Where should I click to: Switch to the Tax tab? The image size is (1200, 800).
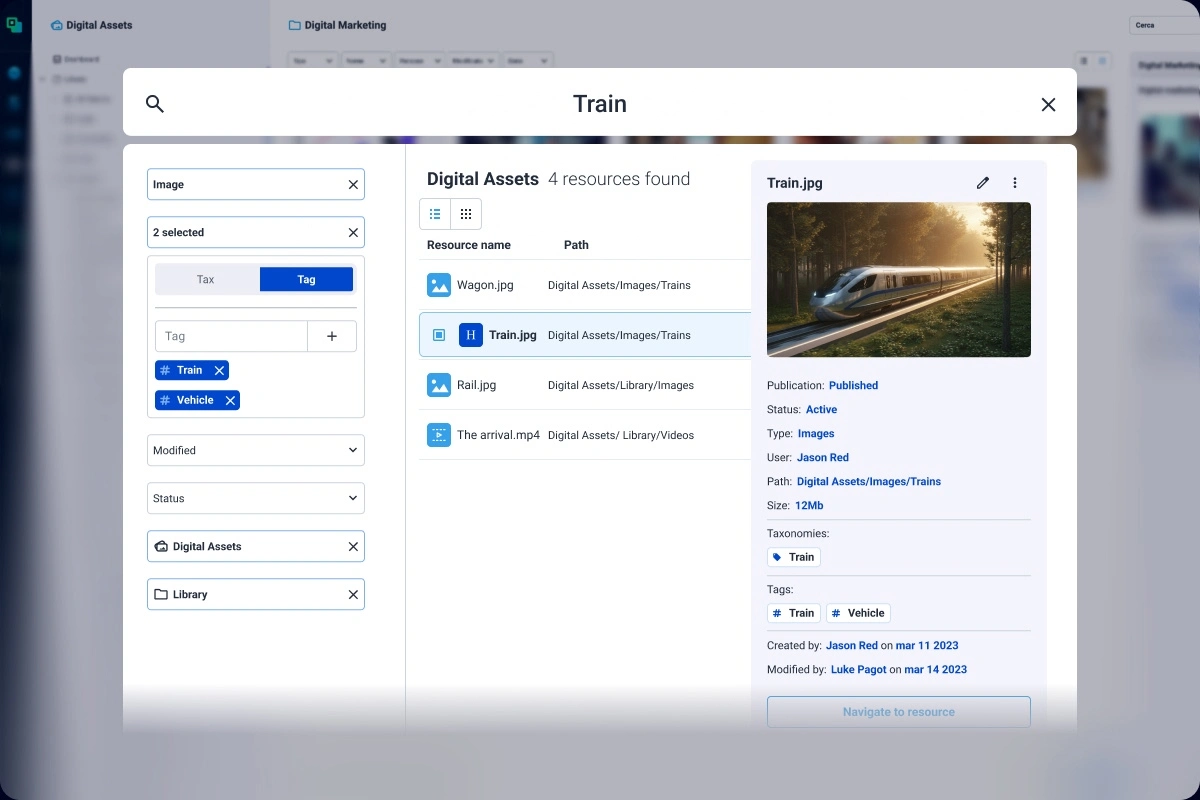[206, 280]
